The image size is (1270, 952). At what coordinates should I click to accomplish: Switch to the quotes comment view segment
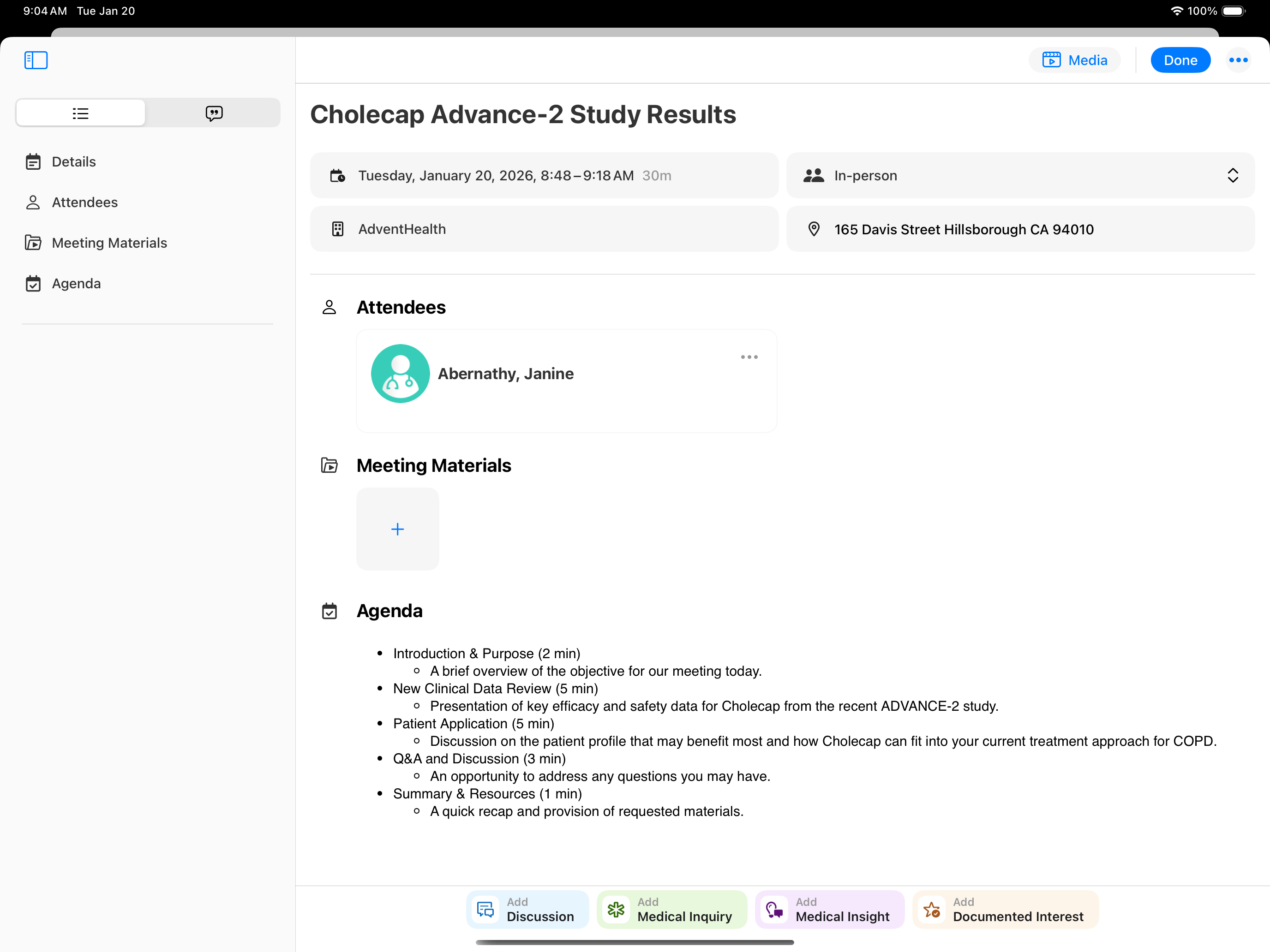(x=214, y=113)
